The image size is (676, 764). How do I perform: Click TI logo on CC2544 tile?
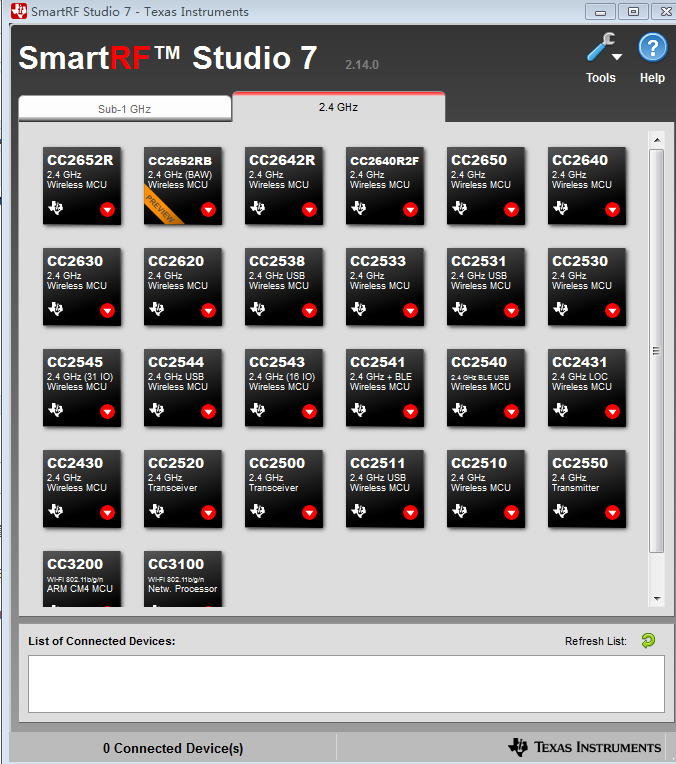[156, 410]
